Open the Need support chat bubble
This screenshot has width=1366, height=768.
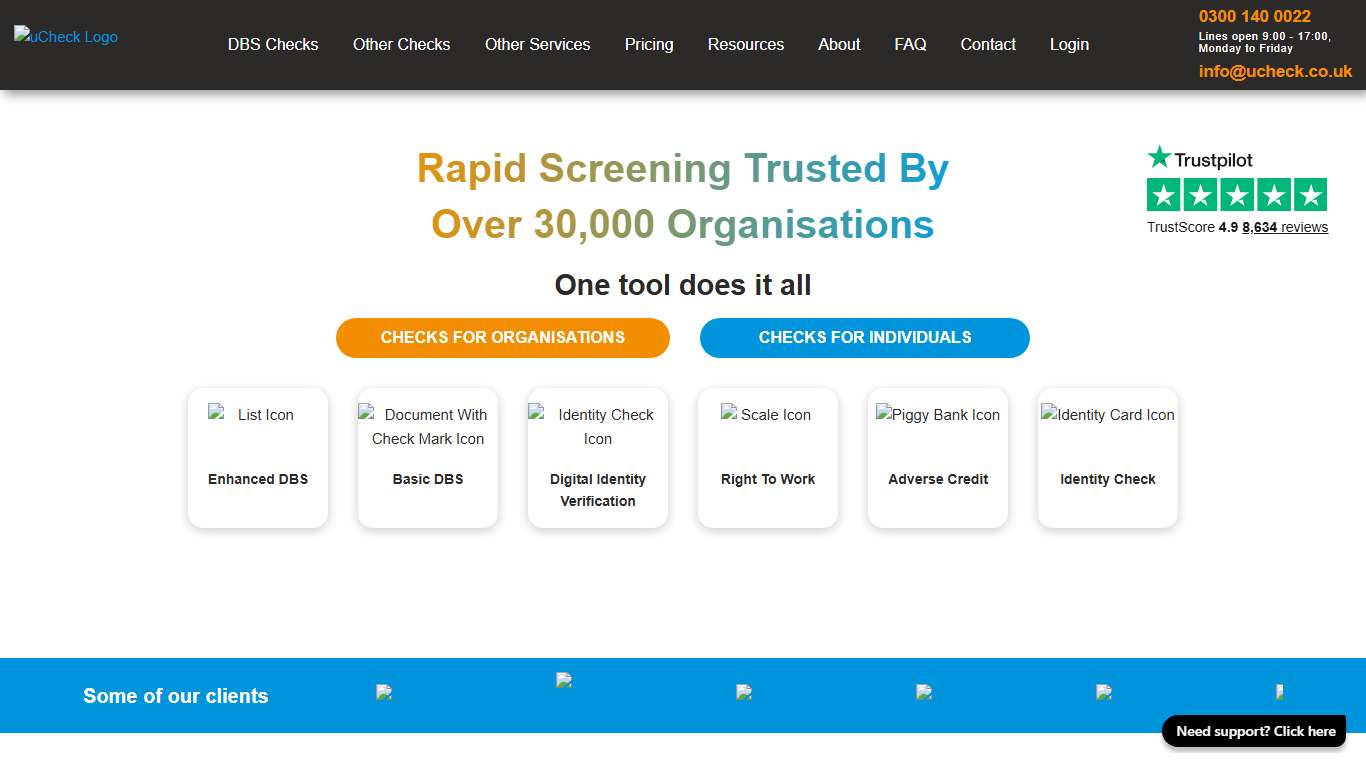pos(1253,731)
